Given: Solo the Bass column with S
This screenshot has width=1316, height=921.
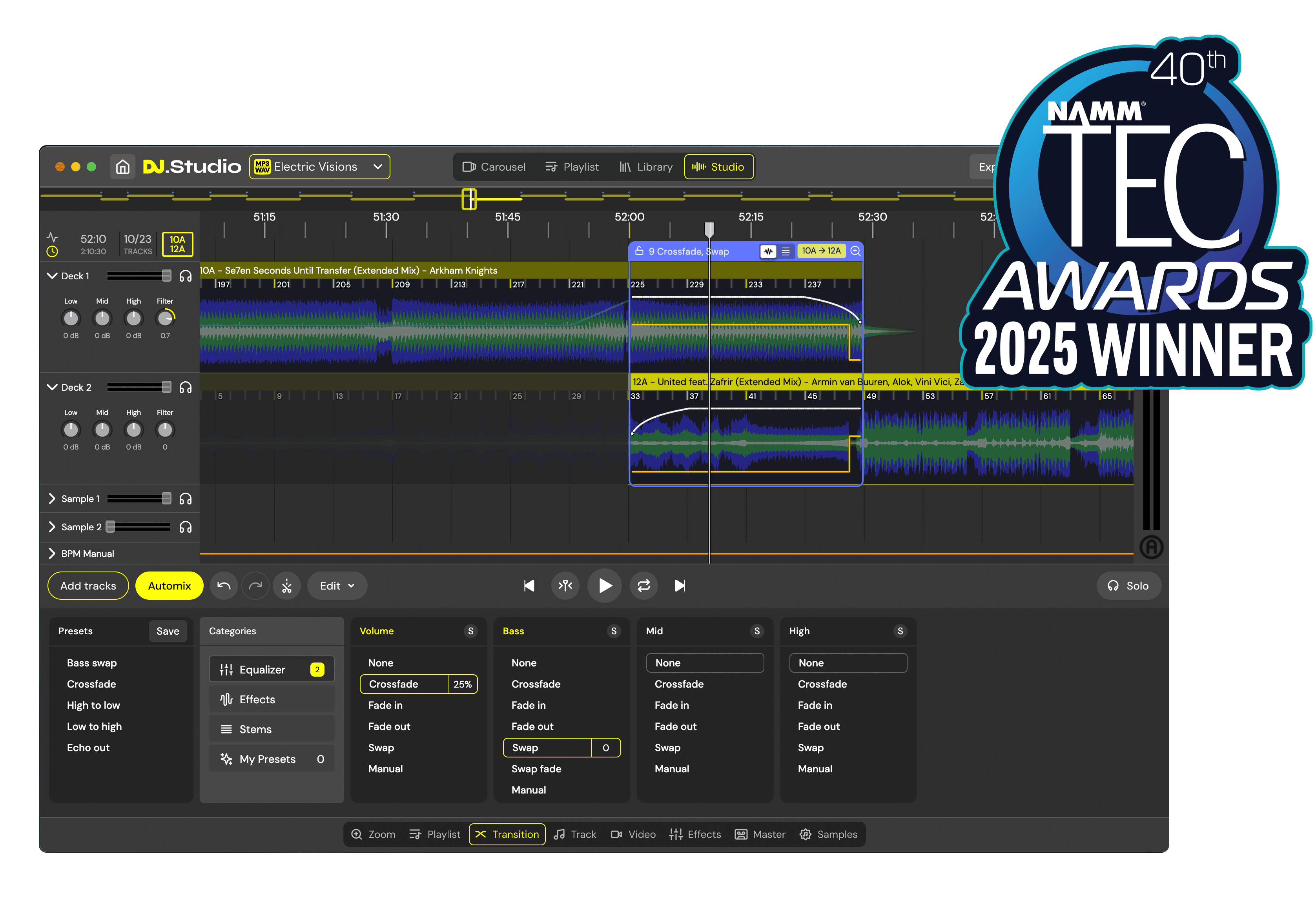Looking at the screenshot, I should click(614, 632).
